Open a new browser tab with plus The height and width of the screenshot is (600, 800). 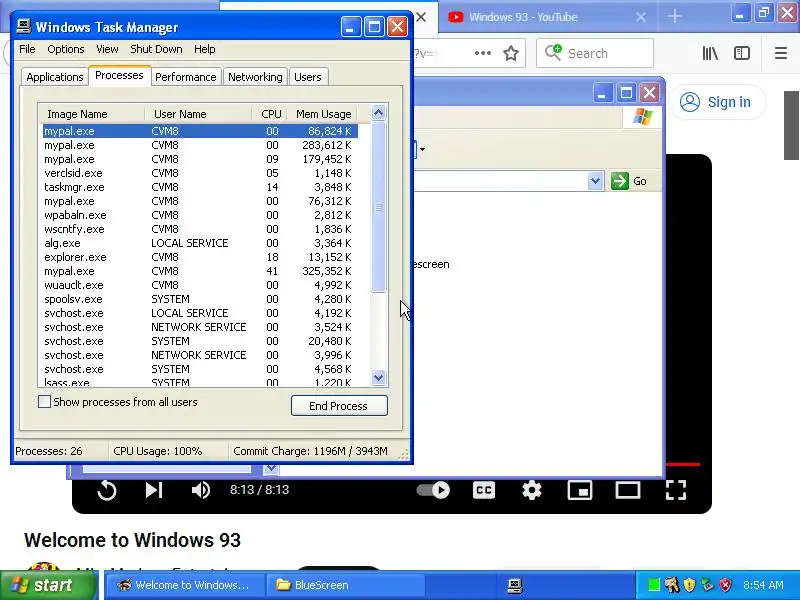pos(674,17)
